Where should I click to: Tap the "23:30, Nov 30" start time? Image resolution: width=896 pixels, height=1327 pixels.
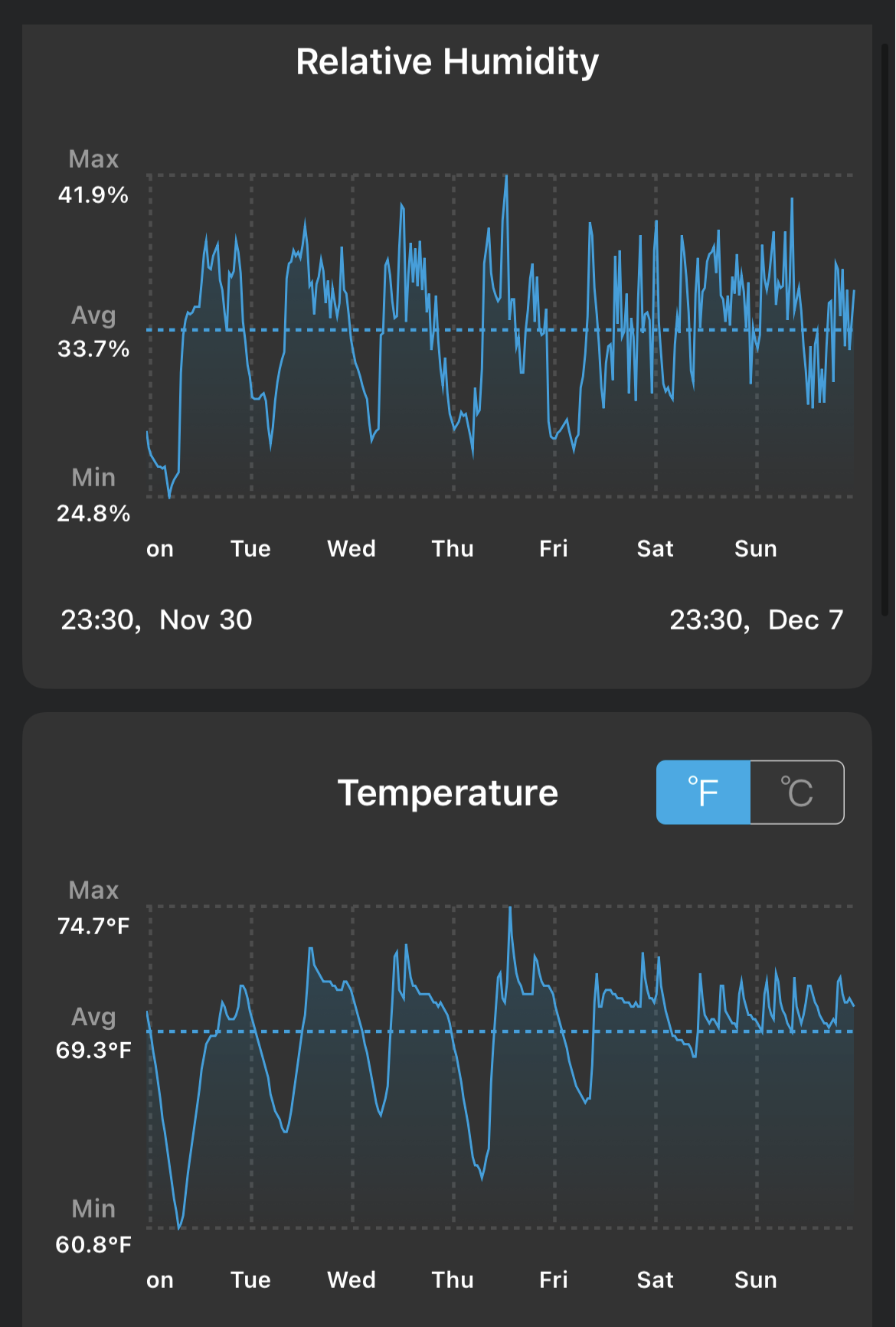click(156, 619)
